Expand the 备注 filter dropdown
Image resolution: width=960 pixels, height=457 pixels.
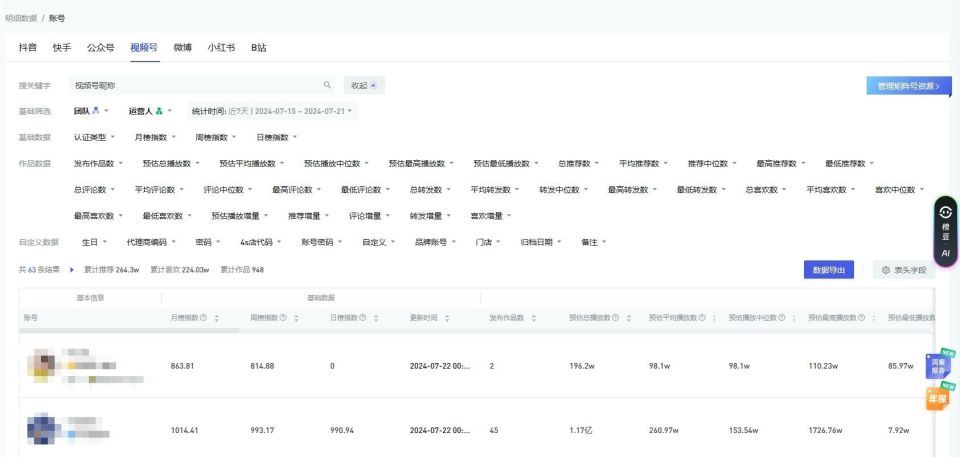[x=593, y=242]
